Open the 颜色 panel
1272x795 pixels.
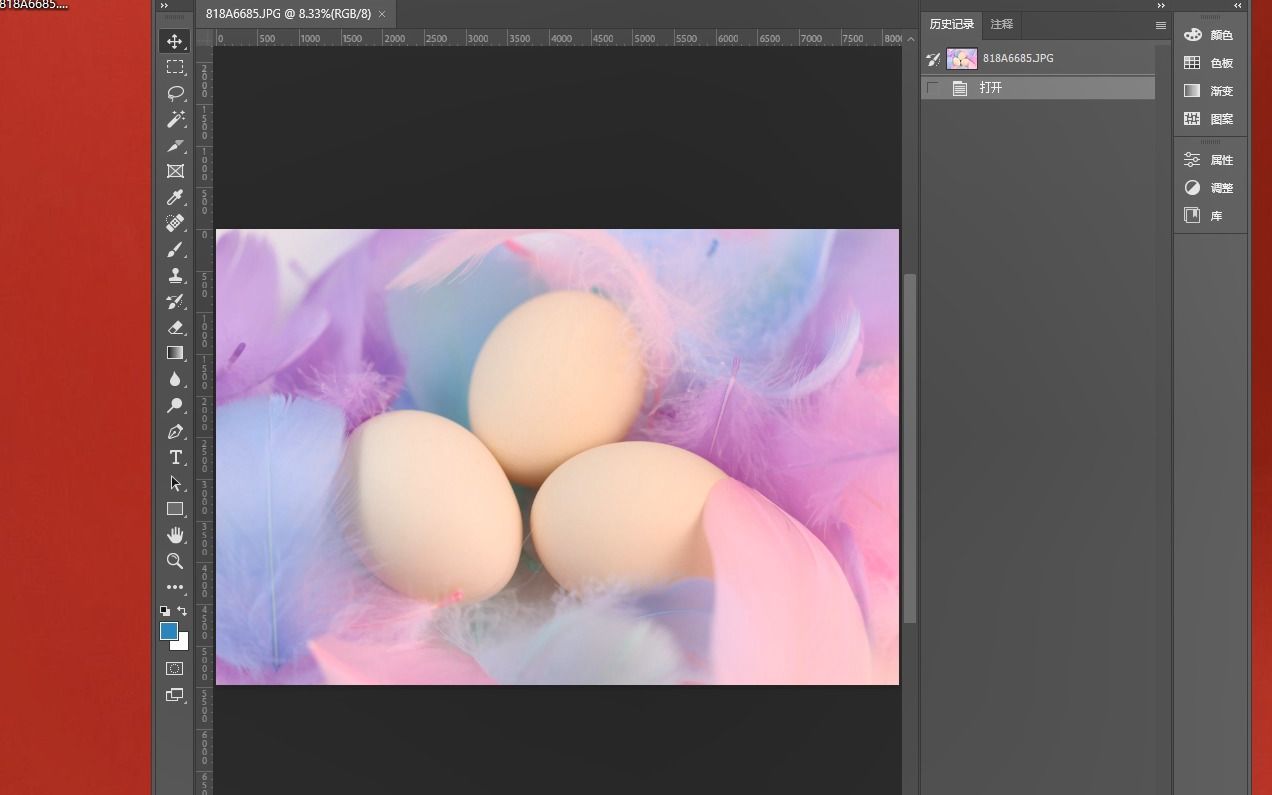(1210, 35)
